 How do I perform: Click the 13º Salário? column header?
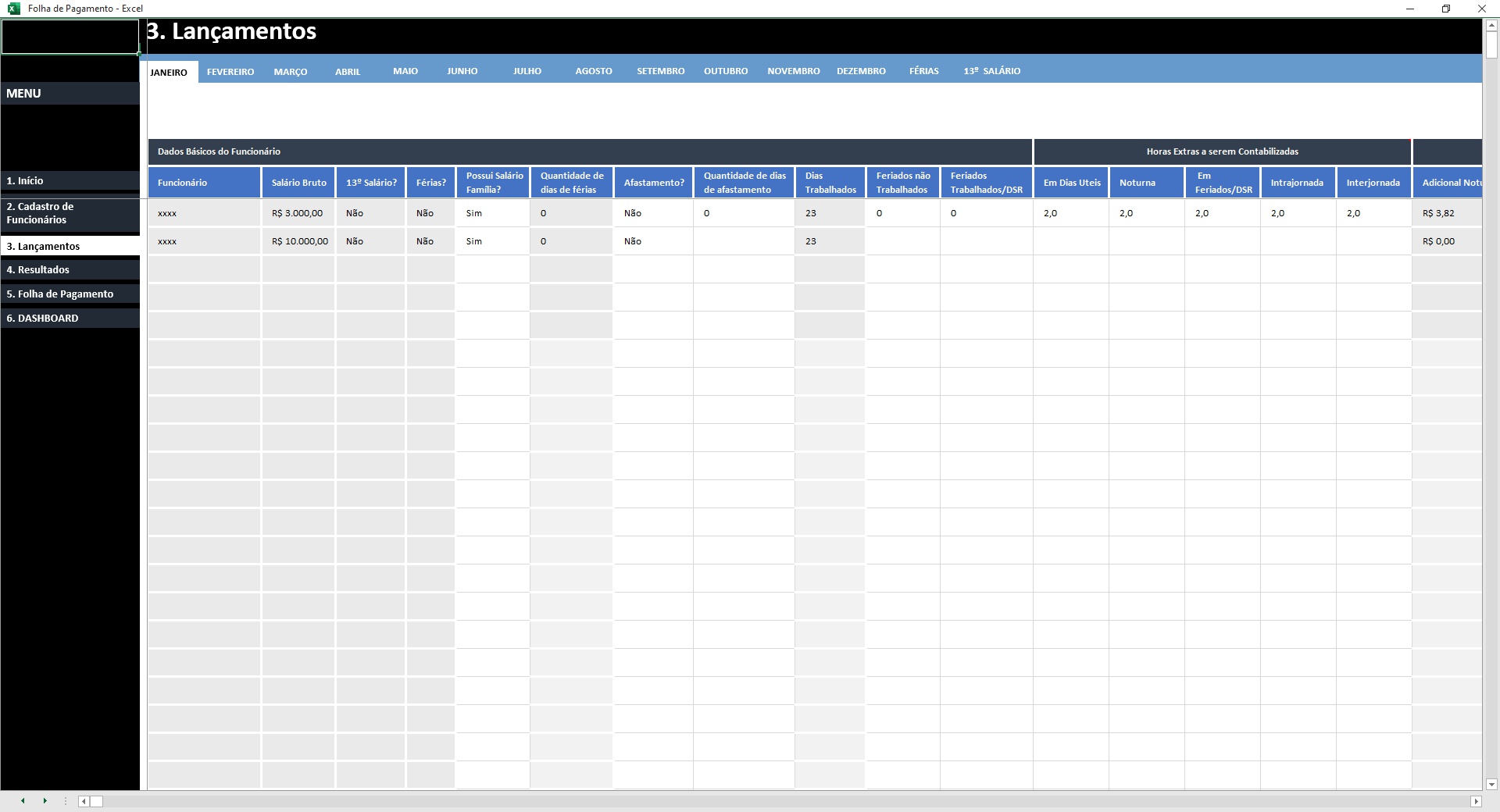(371, 183)
